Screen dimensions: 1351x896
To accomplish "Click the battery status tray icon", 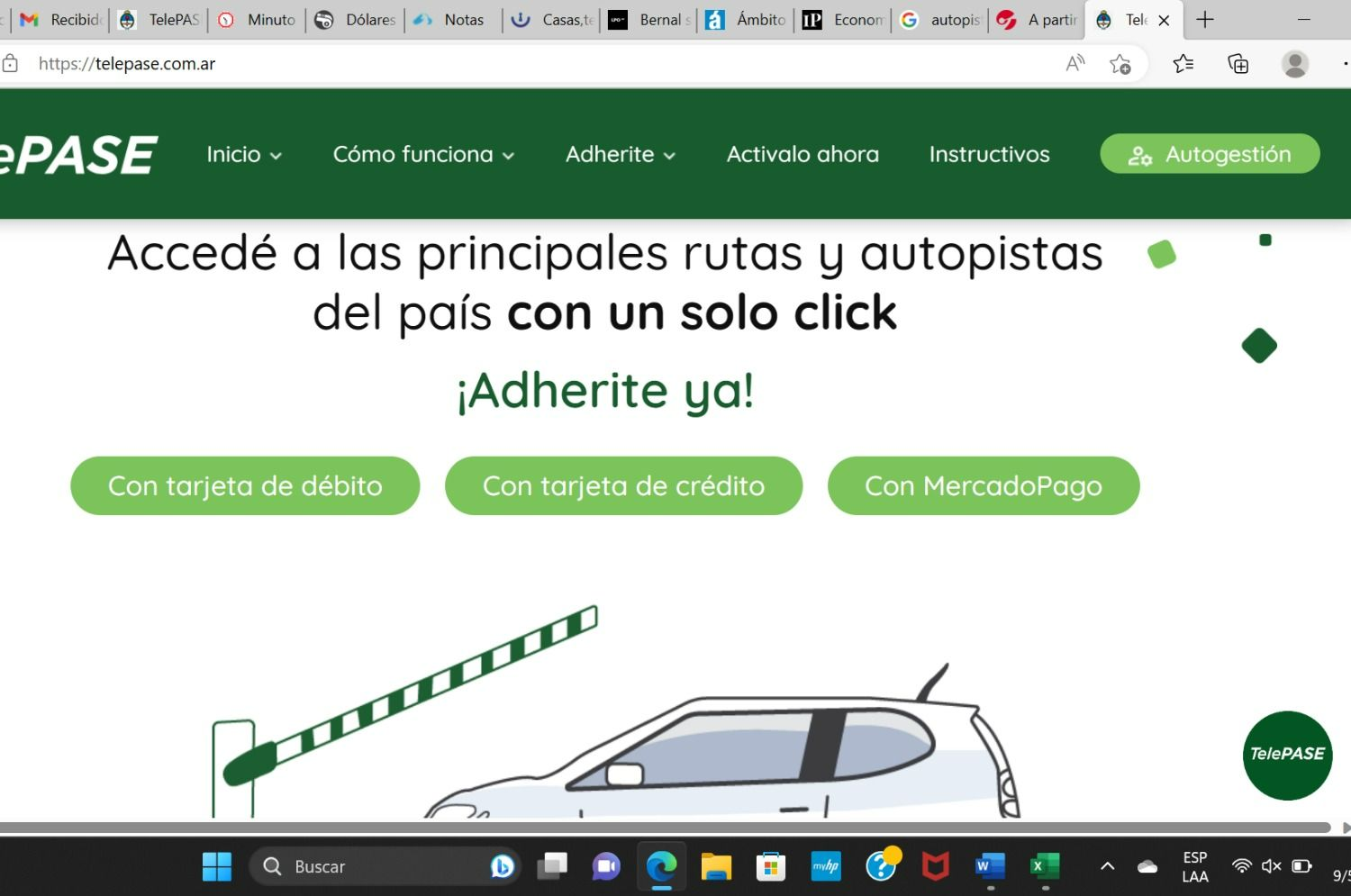I will pyautogui.click(x=1302, y=866).
